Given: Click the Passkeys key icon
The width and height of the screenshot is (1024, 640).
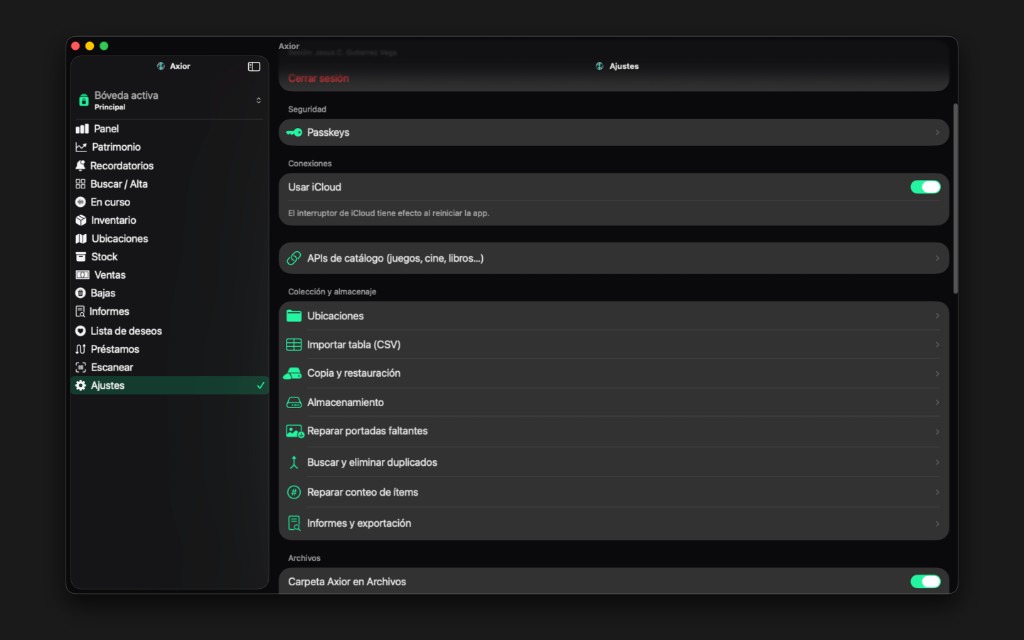Looking at the screenshot, I should click(294, 133).
